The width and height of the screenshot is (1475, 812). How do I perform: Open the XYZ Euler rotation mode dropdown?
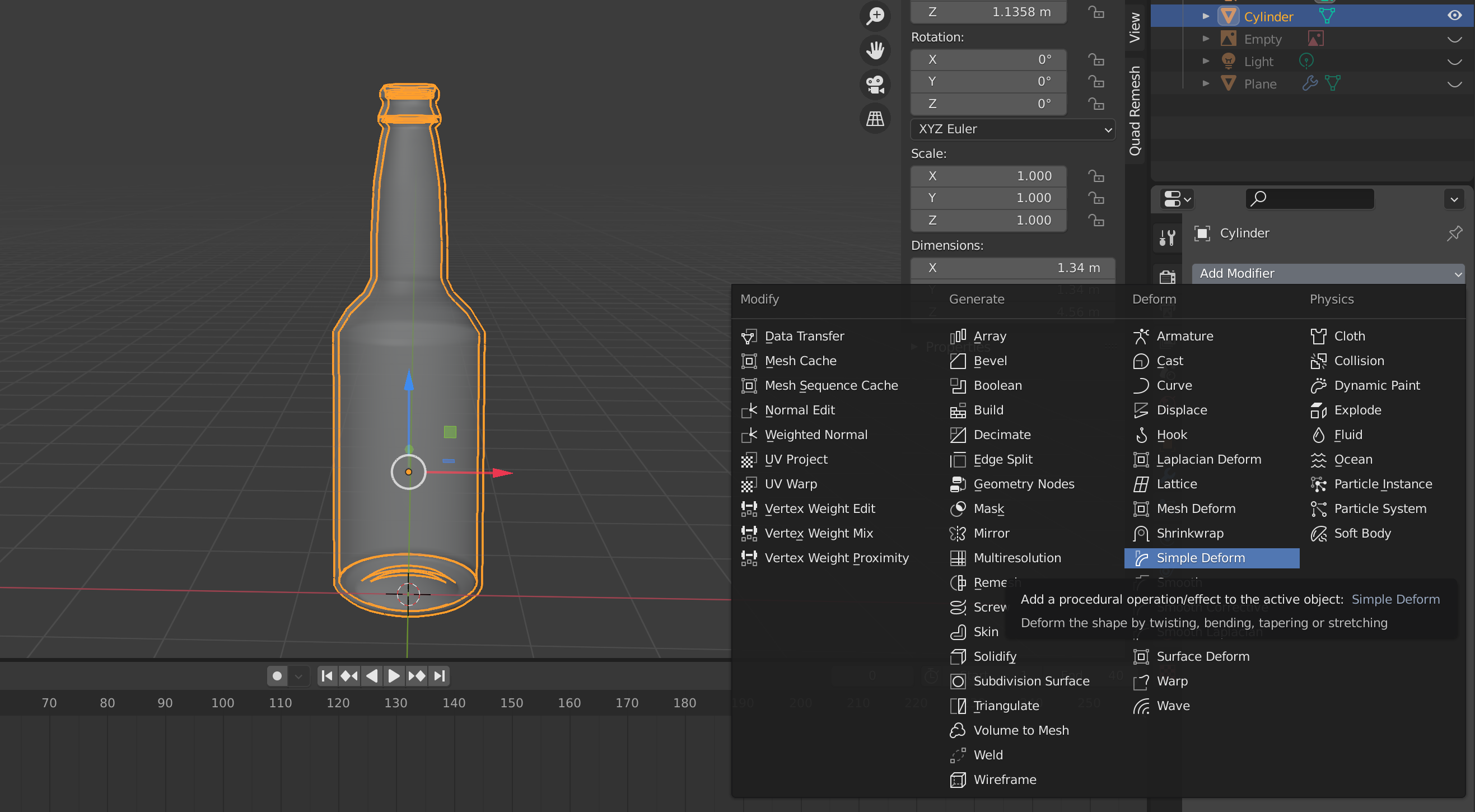tap(1012, 129)
